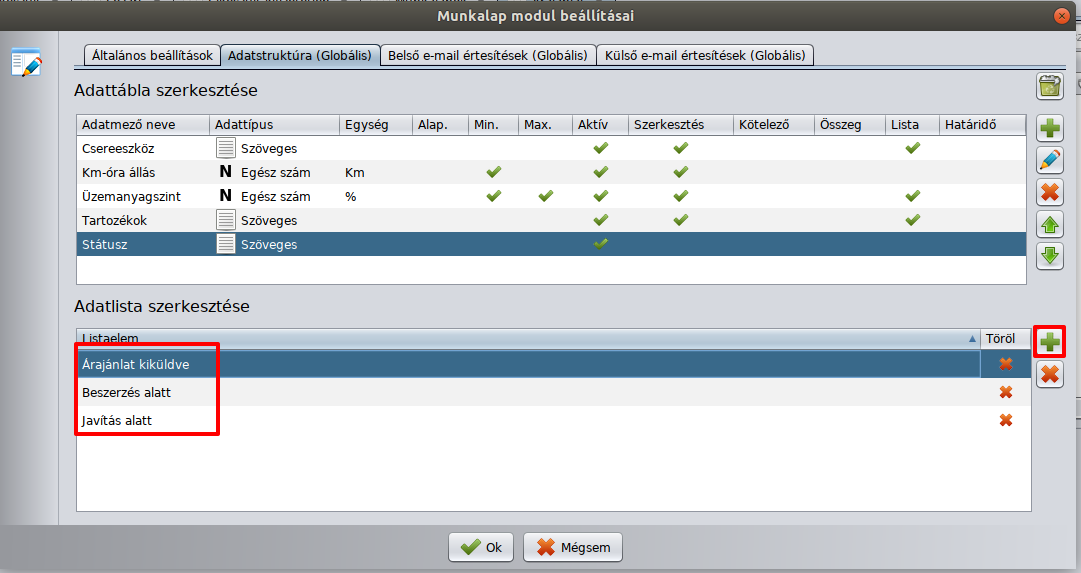Add a new data field to Adattábla
The height and width of the screenshot is (573, 1081).
click(x=1049, y=128)
